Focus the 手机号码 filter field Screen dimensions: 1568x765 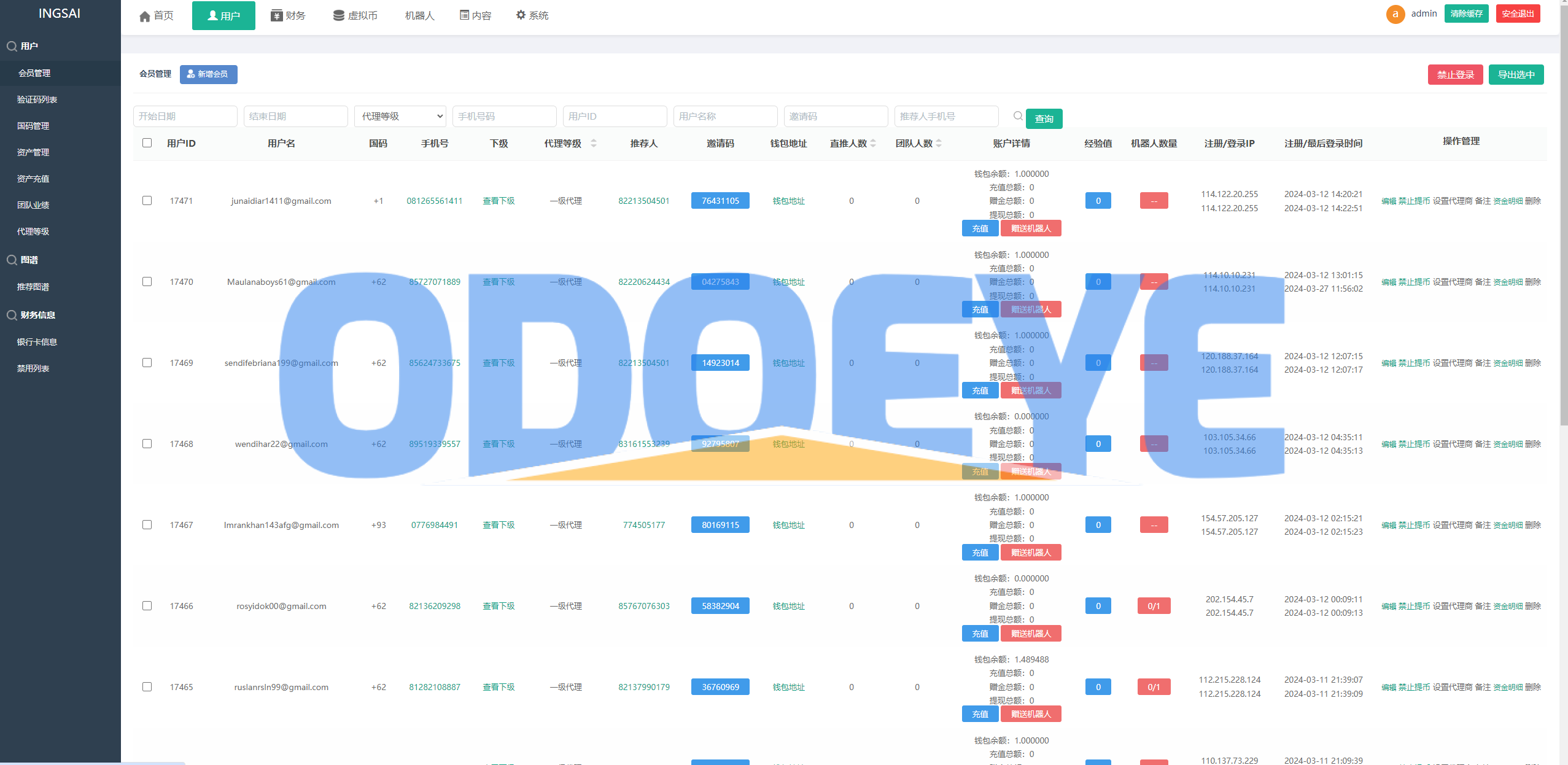point(505,116)
